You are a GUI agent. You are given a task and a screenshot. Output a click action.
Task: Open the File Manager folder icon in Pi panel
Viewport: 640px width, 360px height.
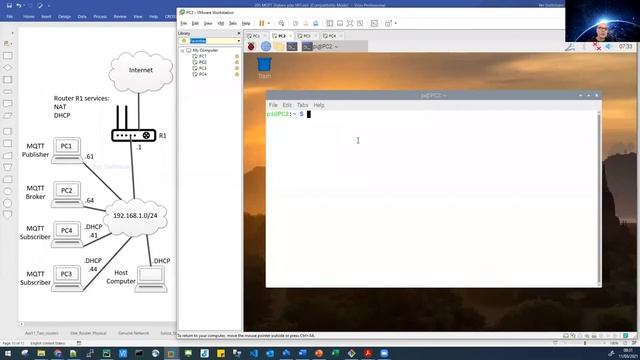pos(279,47)
